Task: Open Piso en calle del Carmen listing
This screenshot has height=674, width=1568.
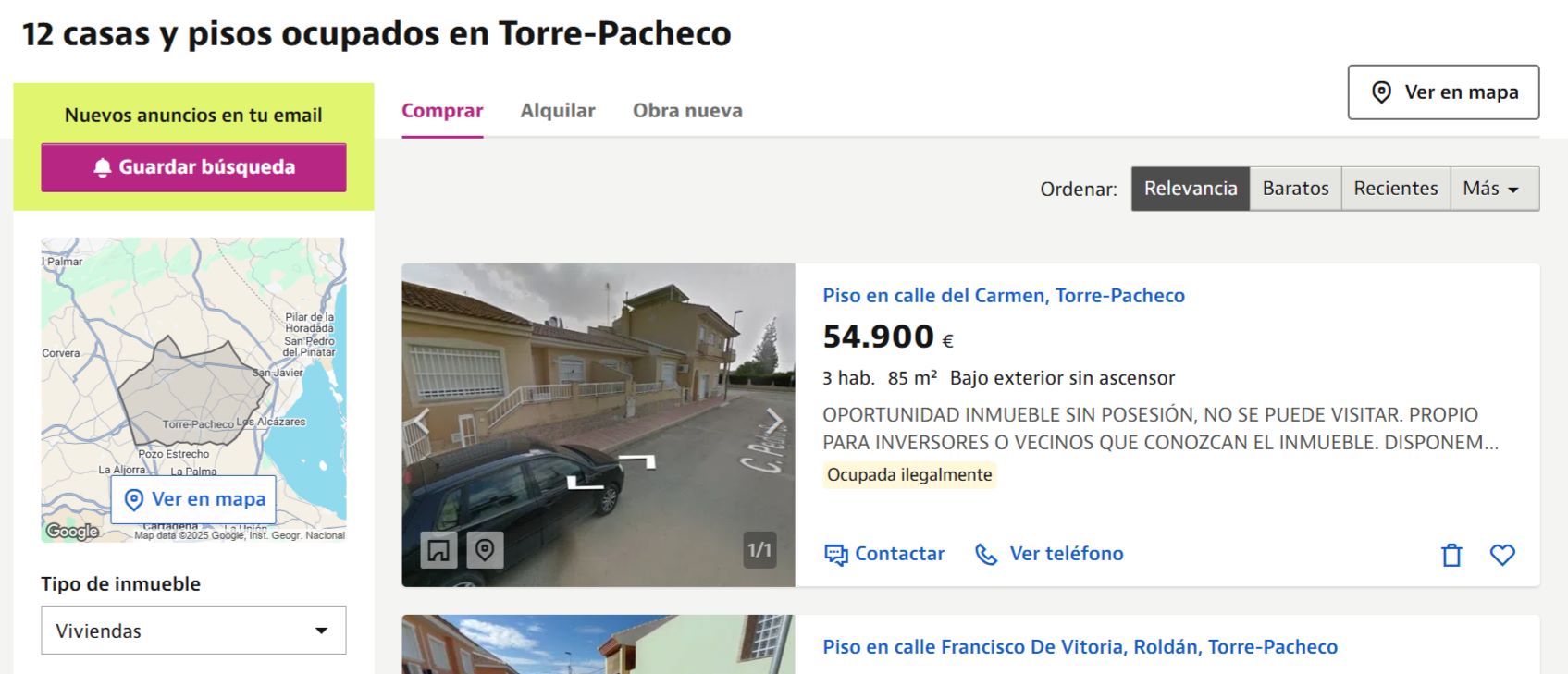Action: click(x=1004, y=296)
